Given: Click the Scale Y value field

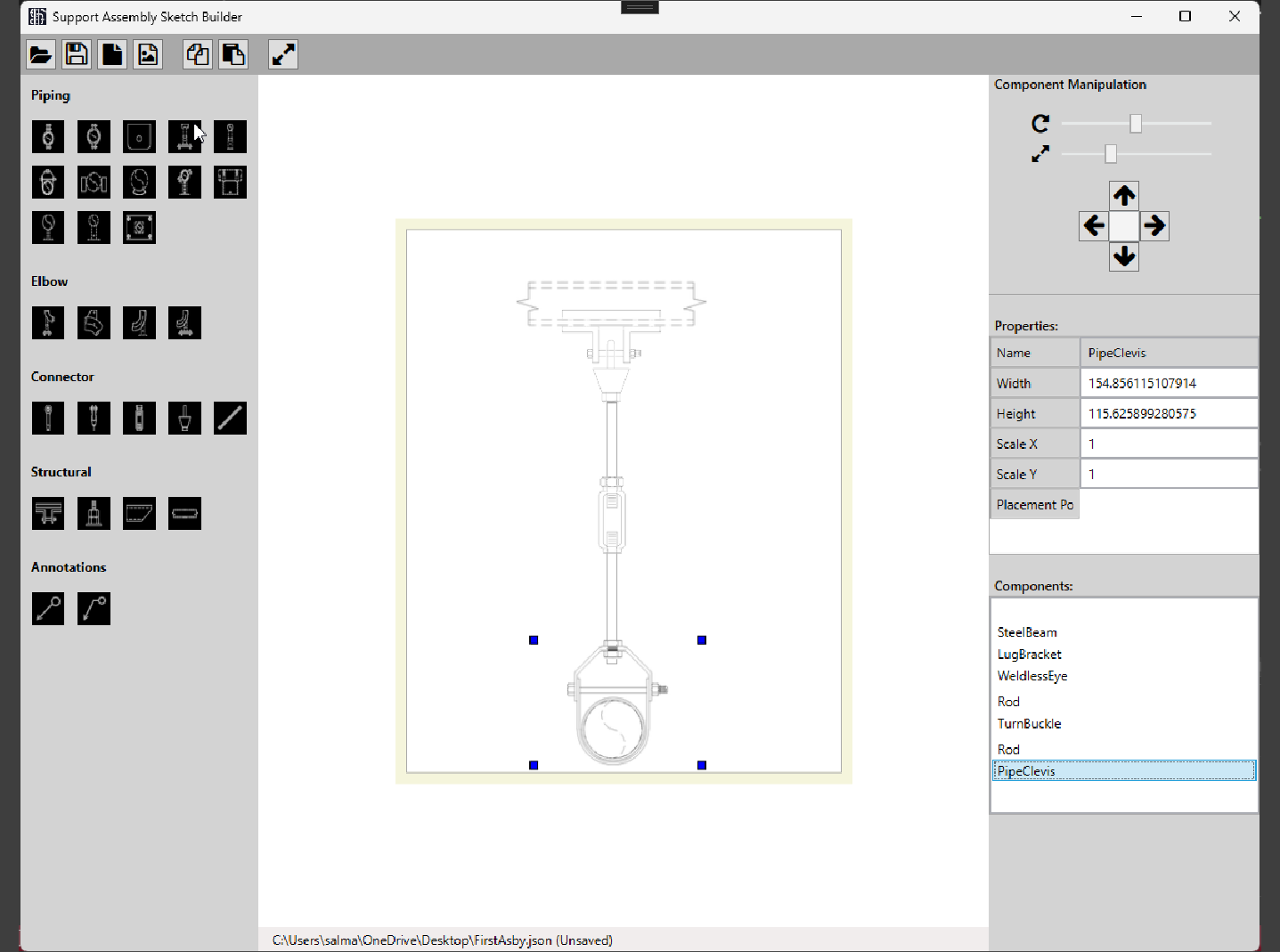Looking at the screenshot, I should (x=1169, y=474).
